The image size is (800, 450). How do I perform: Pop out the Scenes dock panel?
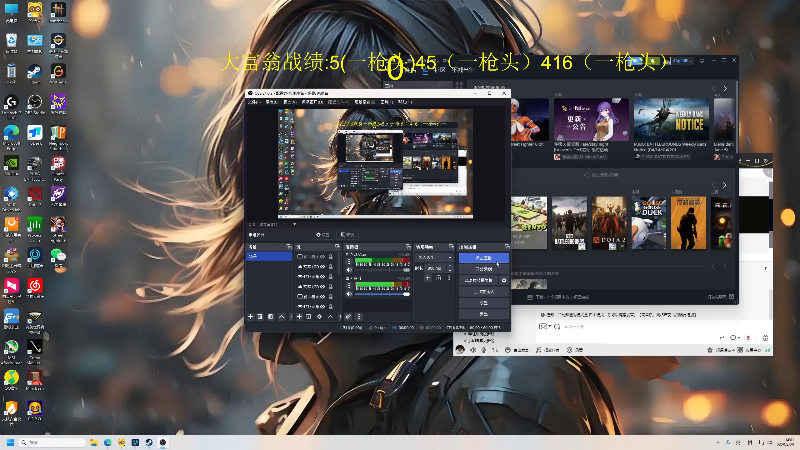[x=289, y=246]
